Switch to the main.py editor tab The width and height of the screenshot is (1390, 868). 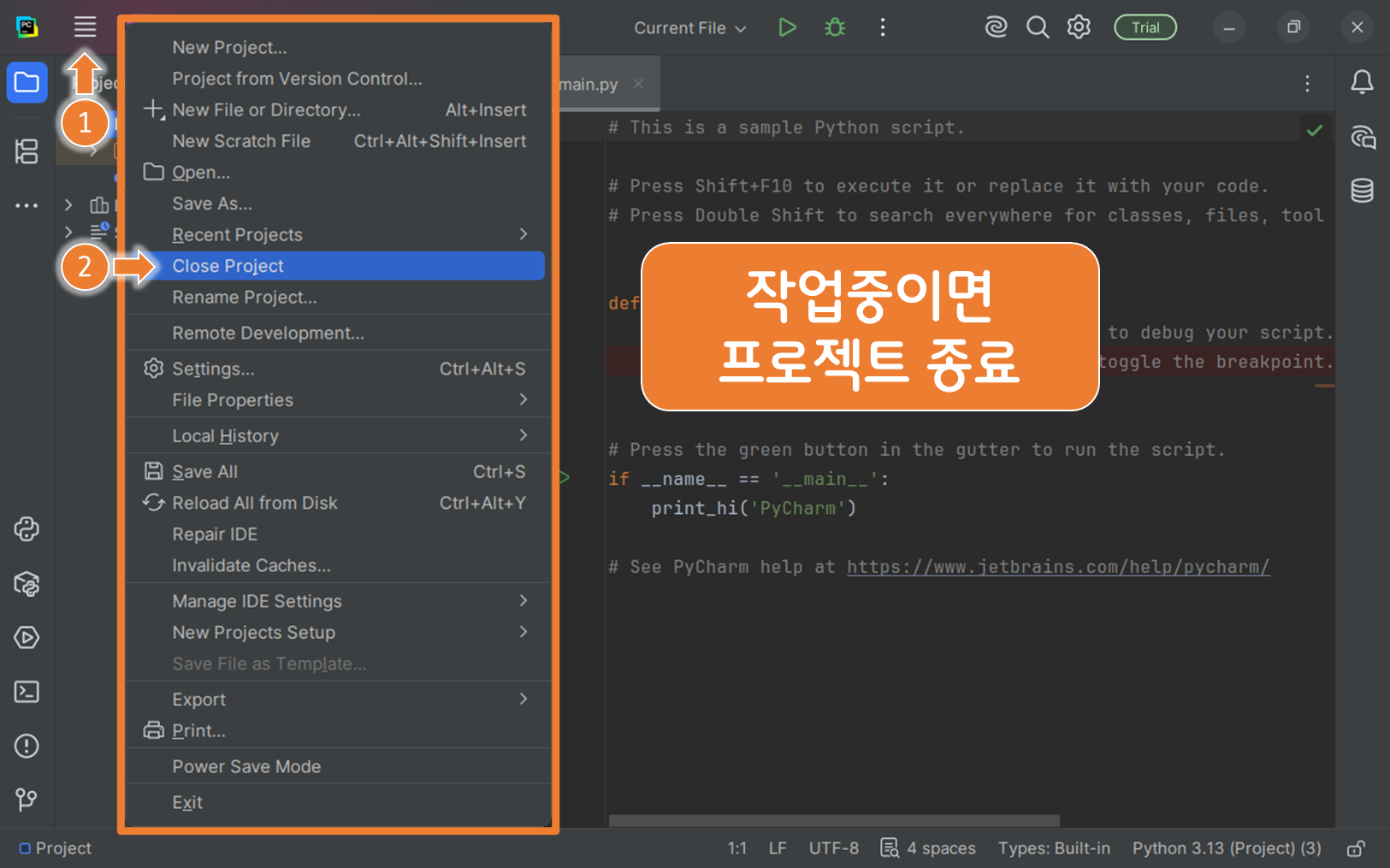click(x=589, y=84)
